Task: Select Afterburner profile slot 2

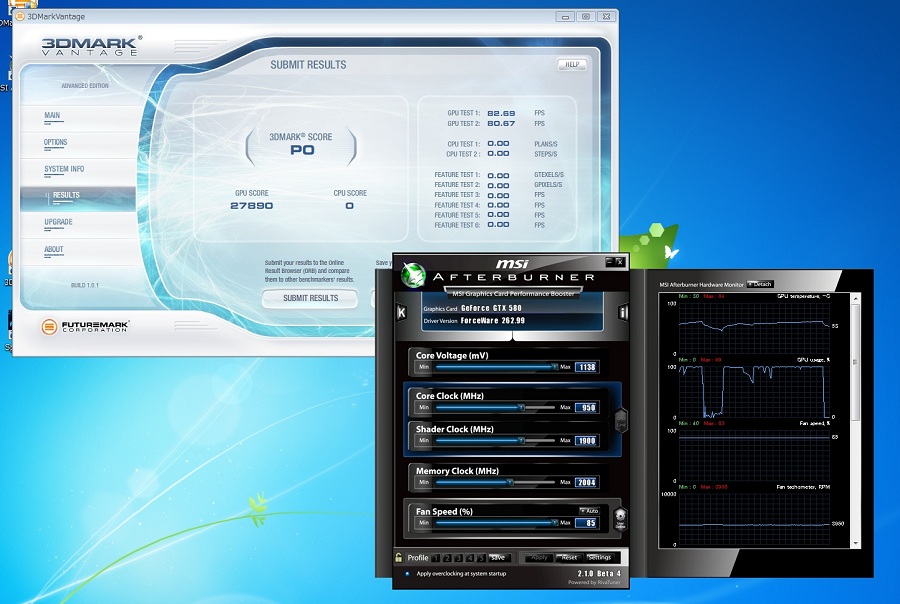Action: click(448, 557)
